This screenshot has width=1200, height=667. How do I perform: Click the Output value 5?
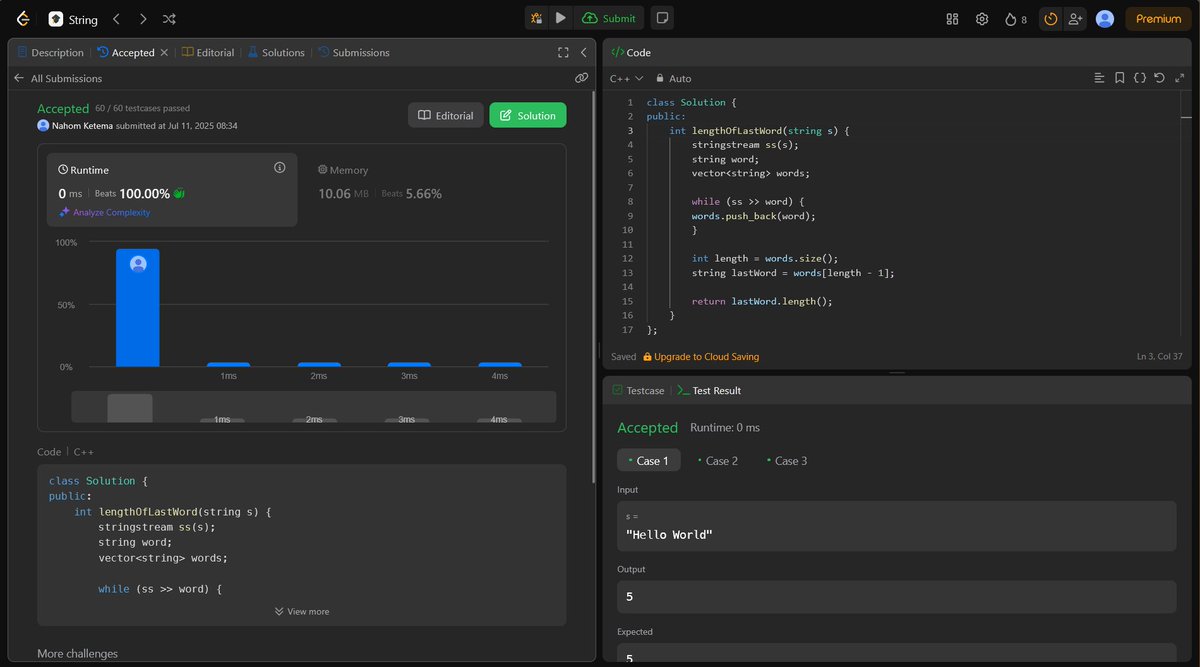click(629, 597)
